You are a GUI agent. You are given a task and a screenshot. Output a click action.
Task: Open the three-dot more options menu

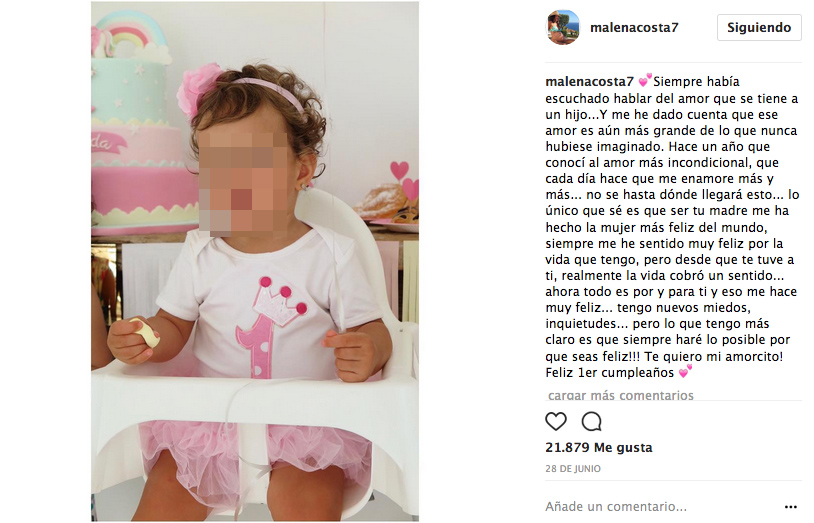791,506
